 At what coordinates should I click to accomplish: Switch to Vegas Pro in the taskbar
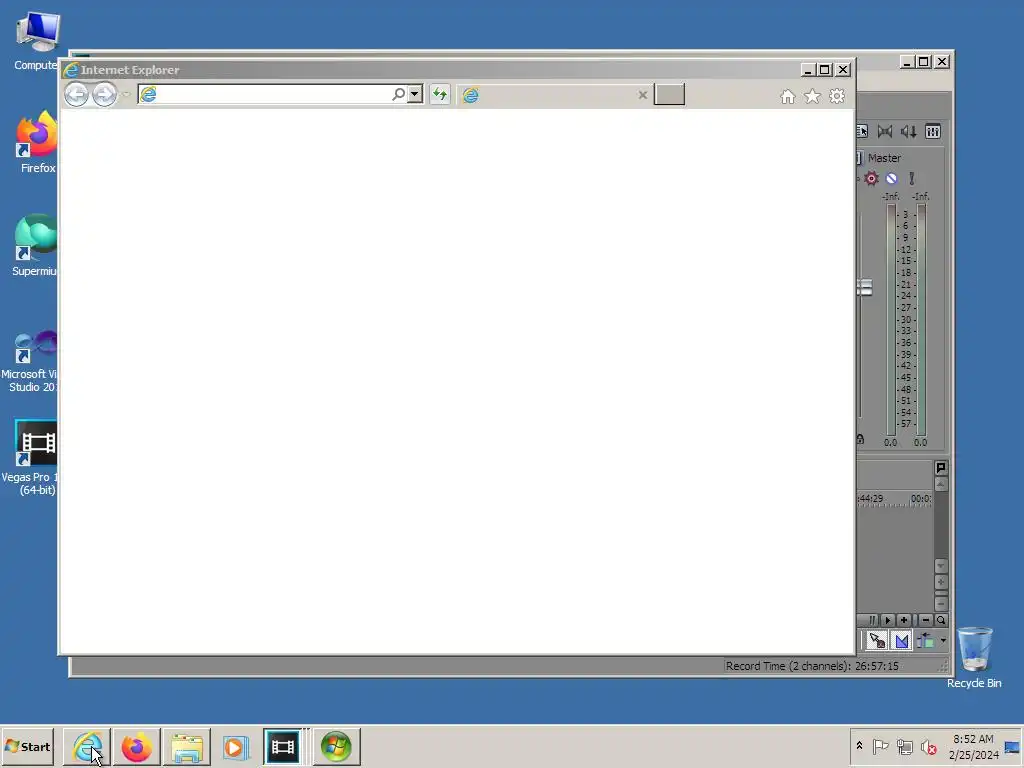click(283, 747)
